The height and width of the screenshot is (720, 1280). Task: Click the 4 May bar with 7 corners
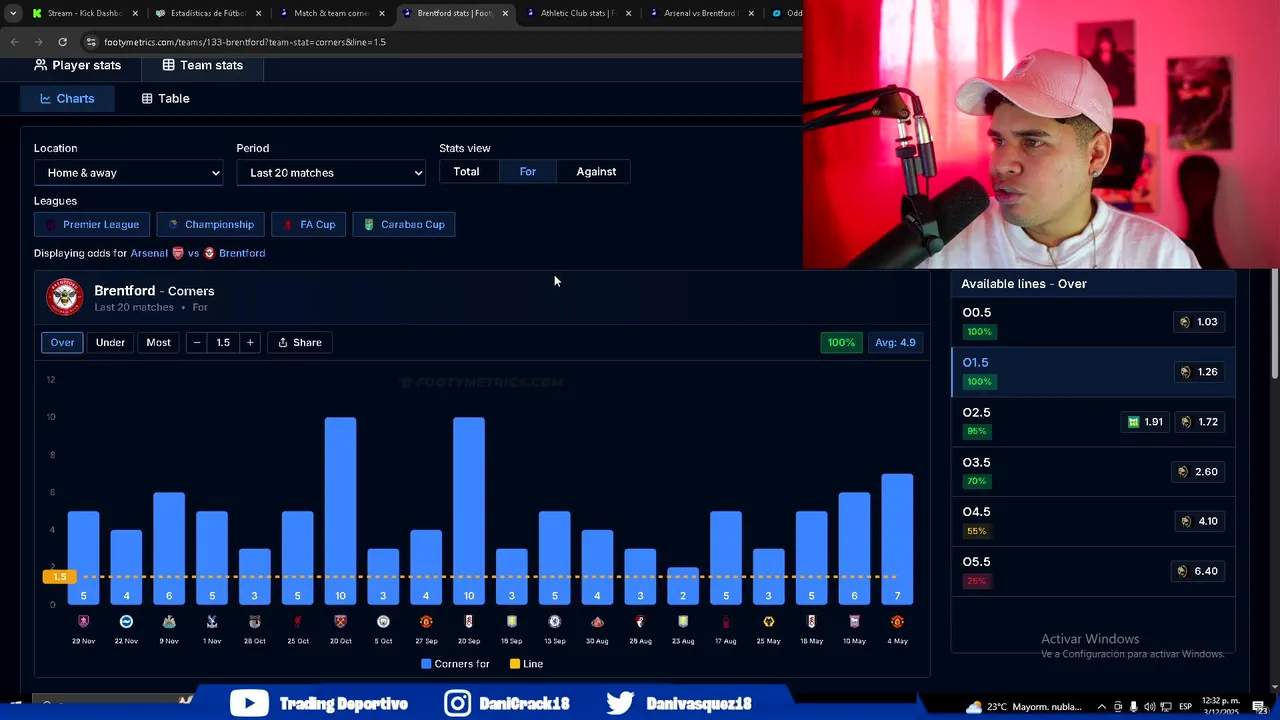[897, 539]
